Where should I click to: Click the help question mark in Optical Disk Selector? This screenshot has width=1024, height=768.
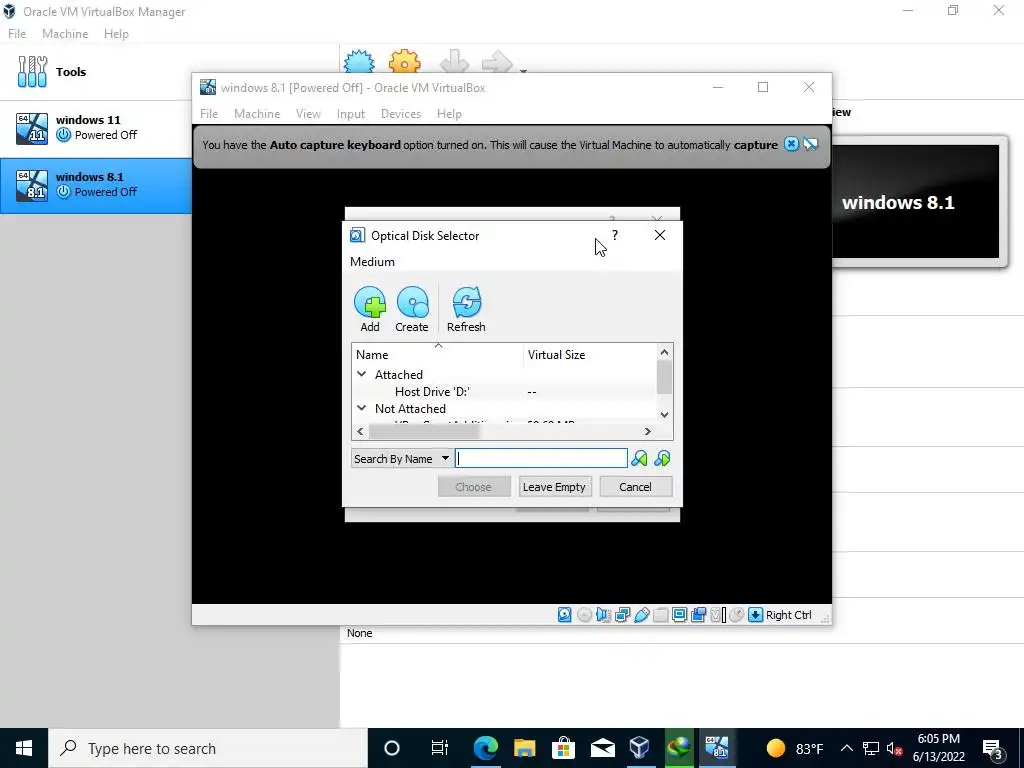[x=615, y=235]
